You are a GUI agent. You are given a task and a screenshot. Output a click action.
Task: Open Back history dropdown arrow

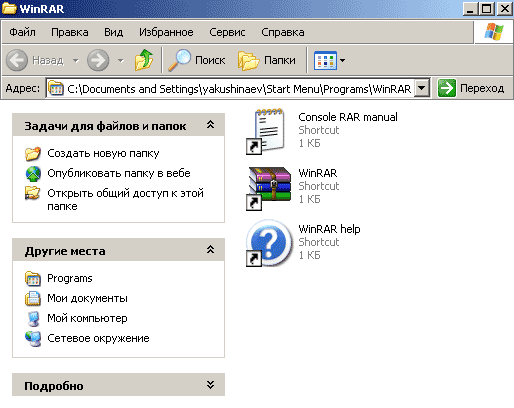tap(76, 61)
